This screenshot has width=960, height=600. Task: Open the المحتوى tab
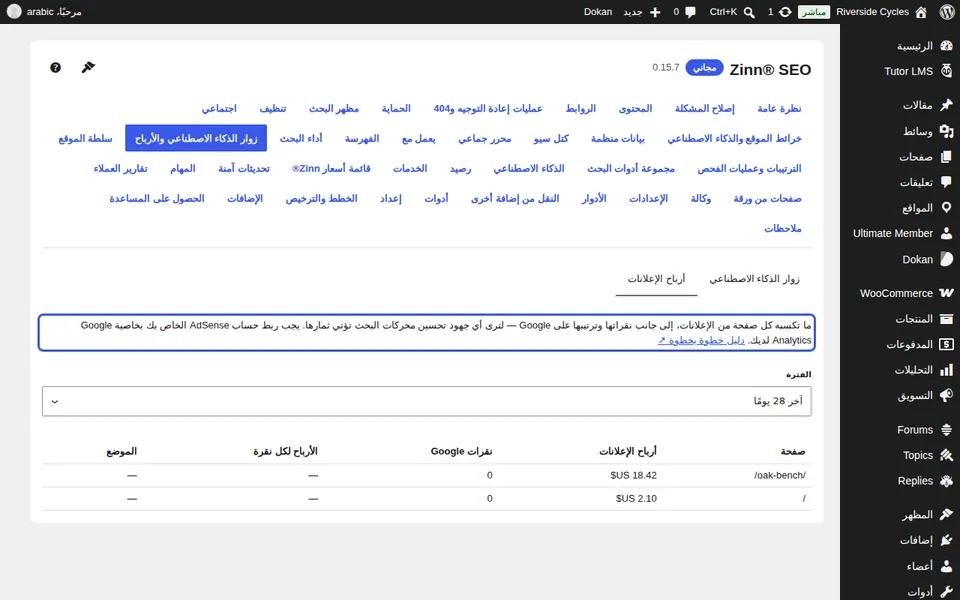(x=636, y=108)
